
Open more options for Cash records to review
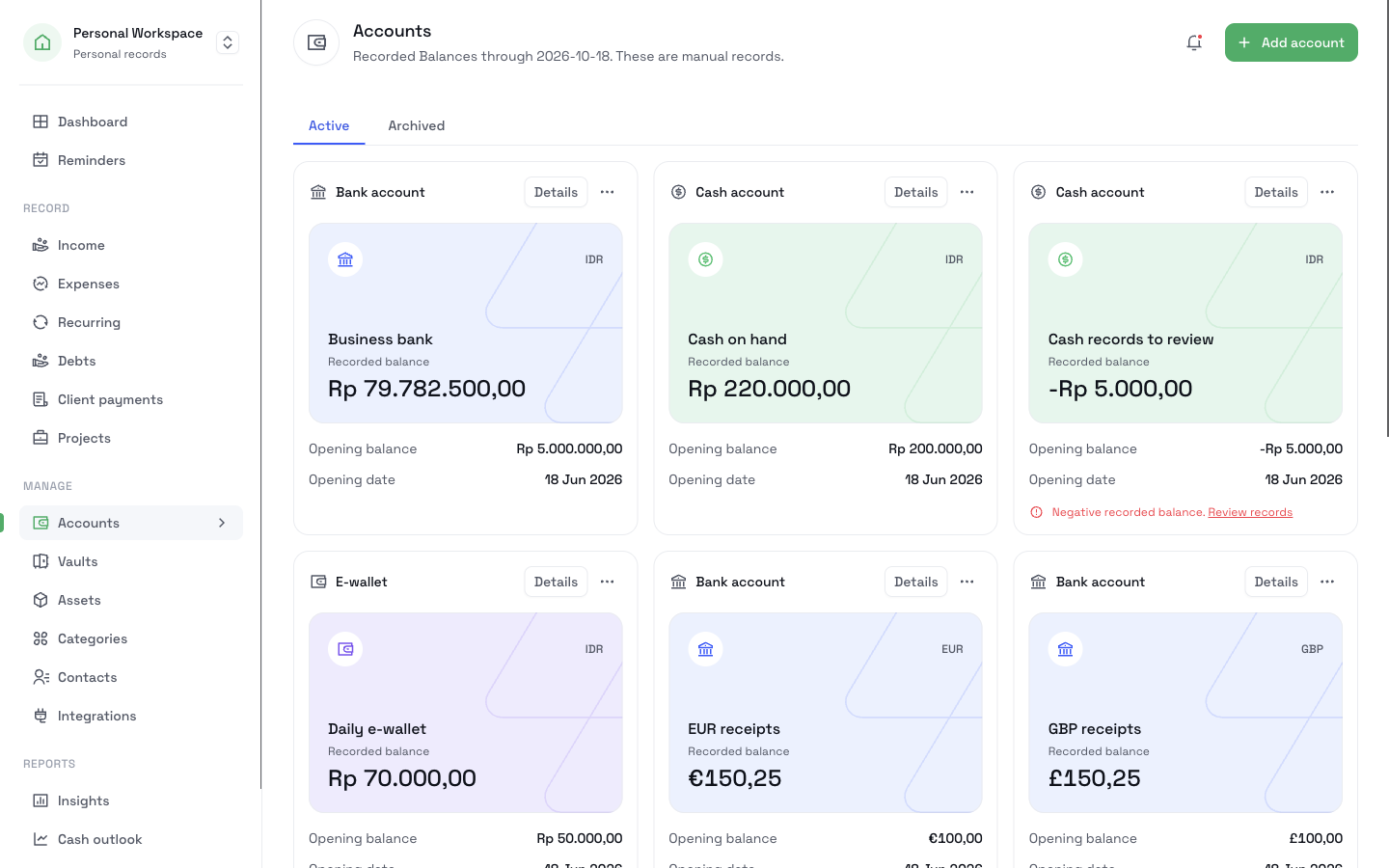(1327, 192)
